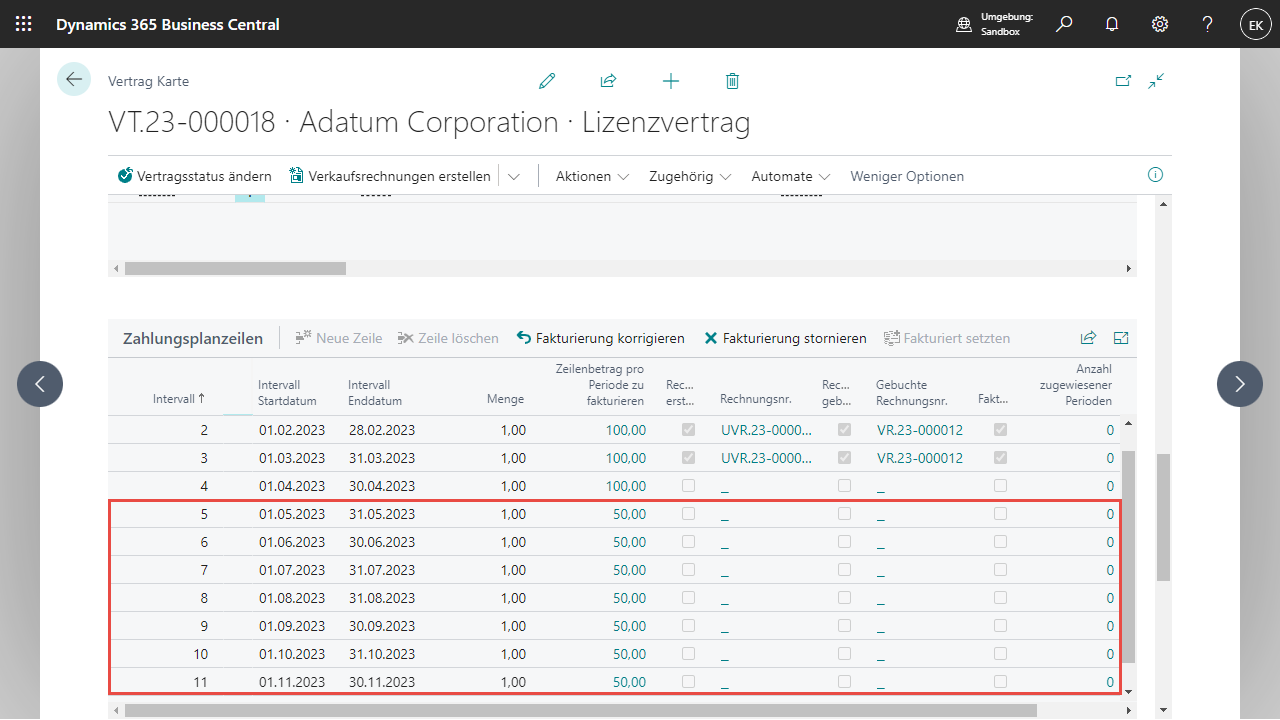
Task: Go to the next record with the right arrow
Action: 1240,384
